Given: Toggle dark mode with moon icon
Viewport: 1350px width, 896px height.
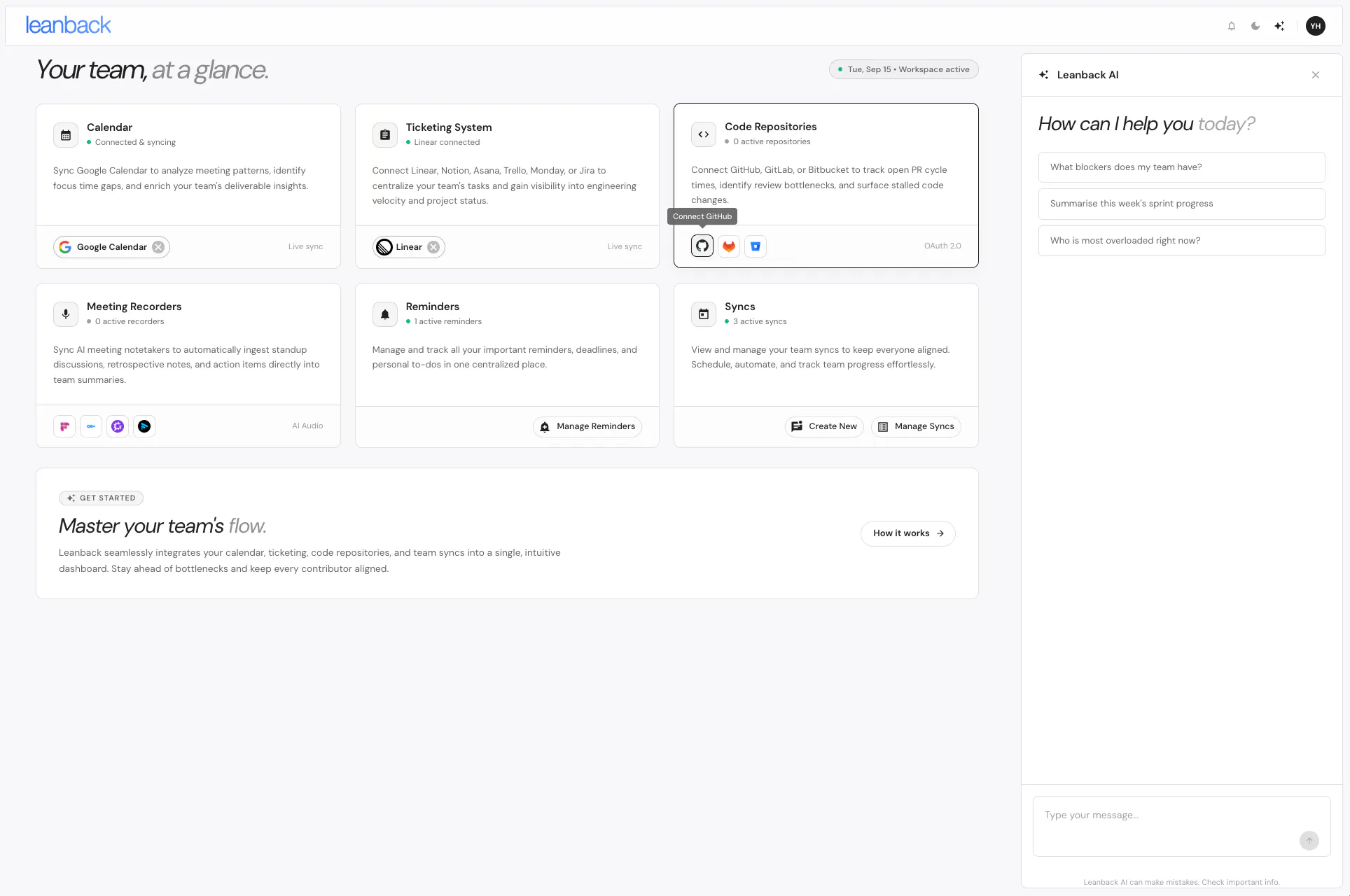Looking at the screenshot, I should point(1255,26).
